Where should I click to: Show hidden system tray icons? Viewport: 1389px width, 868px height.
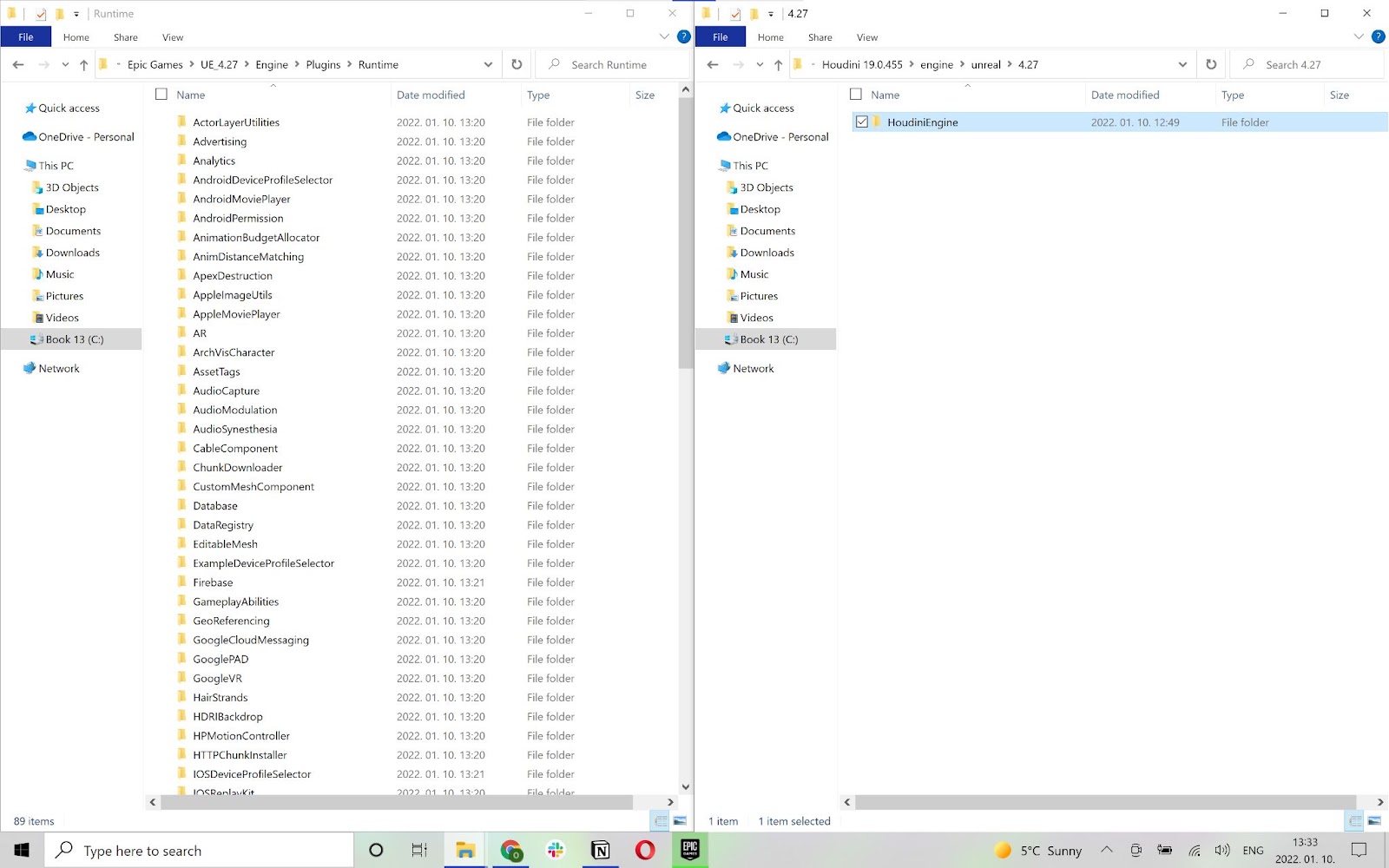pos(1106,851)
